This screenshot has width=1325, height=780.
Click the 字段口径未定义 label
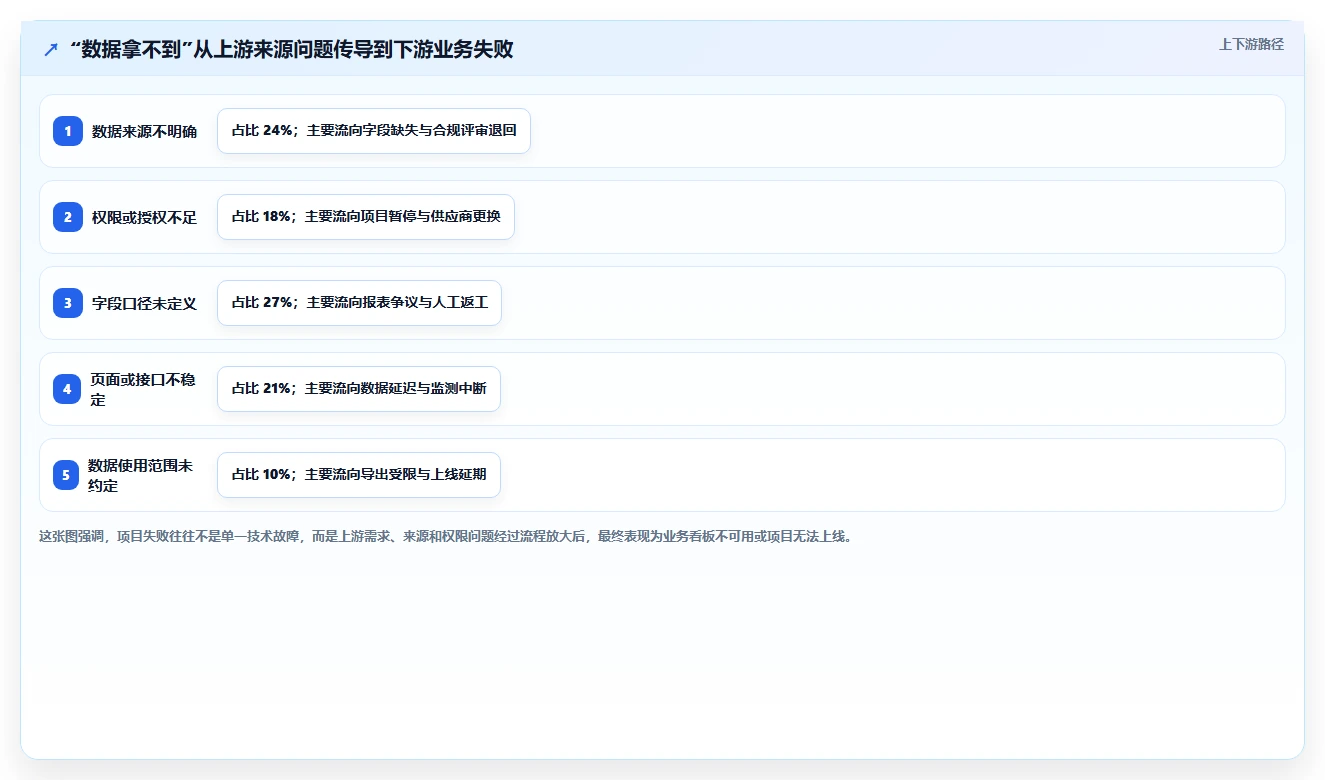click(145, 303)
